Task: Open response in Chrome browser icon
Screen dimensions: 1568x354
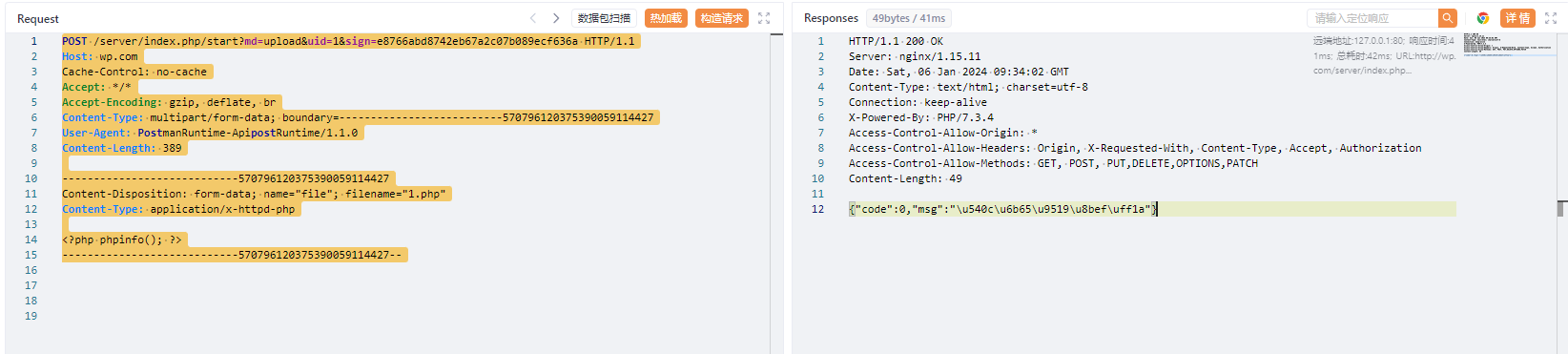Action: 1483,18
